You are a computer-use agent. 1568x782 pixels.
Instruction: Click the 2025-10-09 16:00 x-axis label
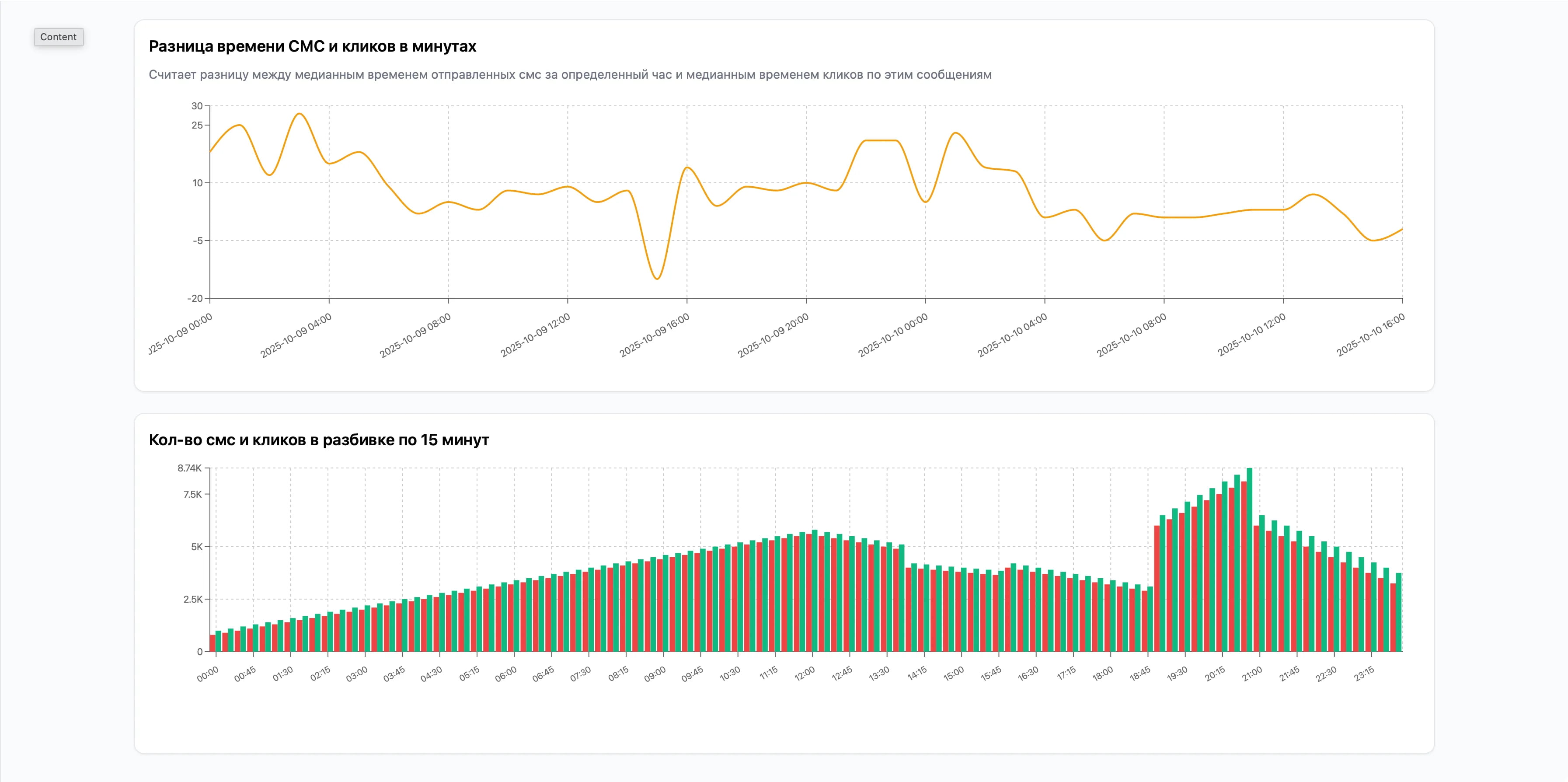click(654, 335)
